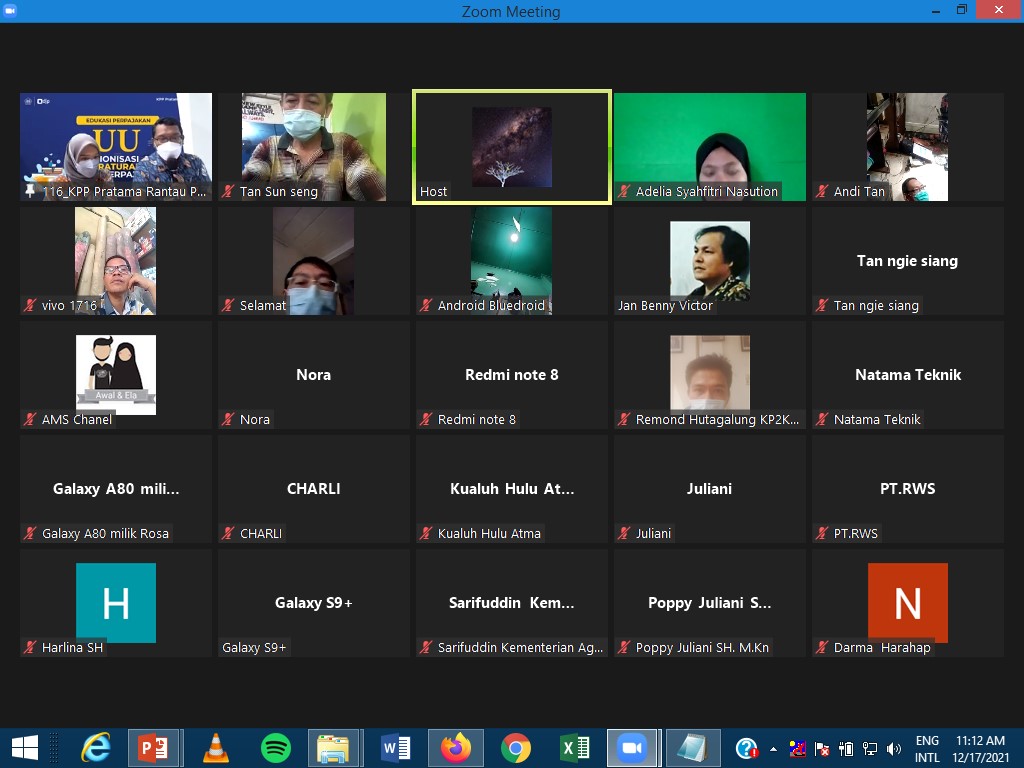Viewport: 1024px width, 768px height.
Task: Open Spotify in the taskbar
Action: click(276, 748)
